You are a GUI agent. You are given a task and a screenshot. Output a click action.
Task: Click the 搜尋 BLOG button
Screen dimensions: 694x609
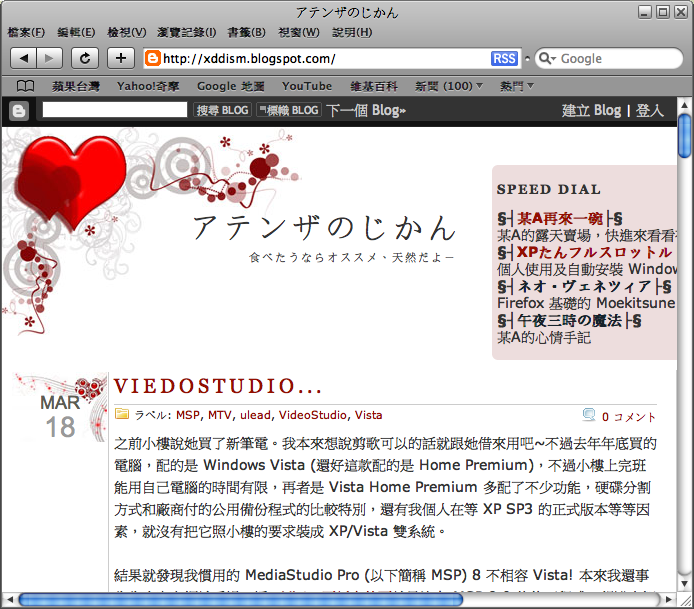pos(222,110)
